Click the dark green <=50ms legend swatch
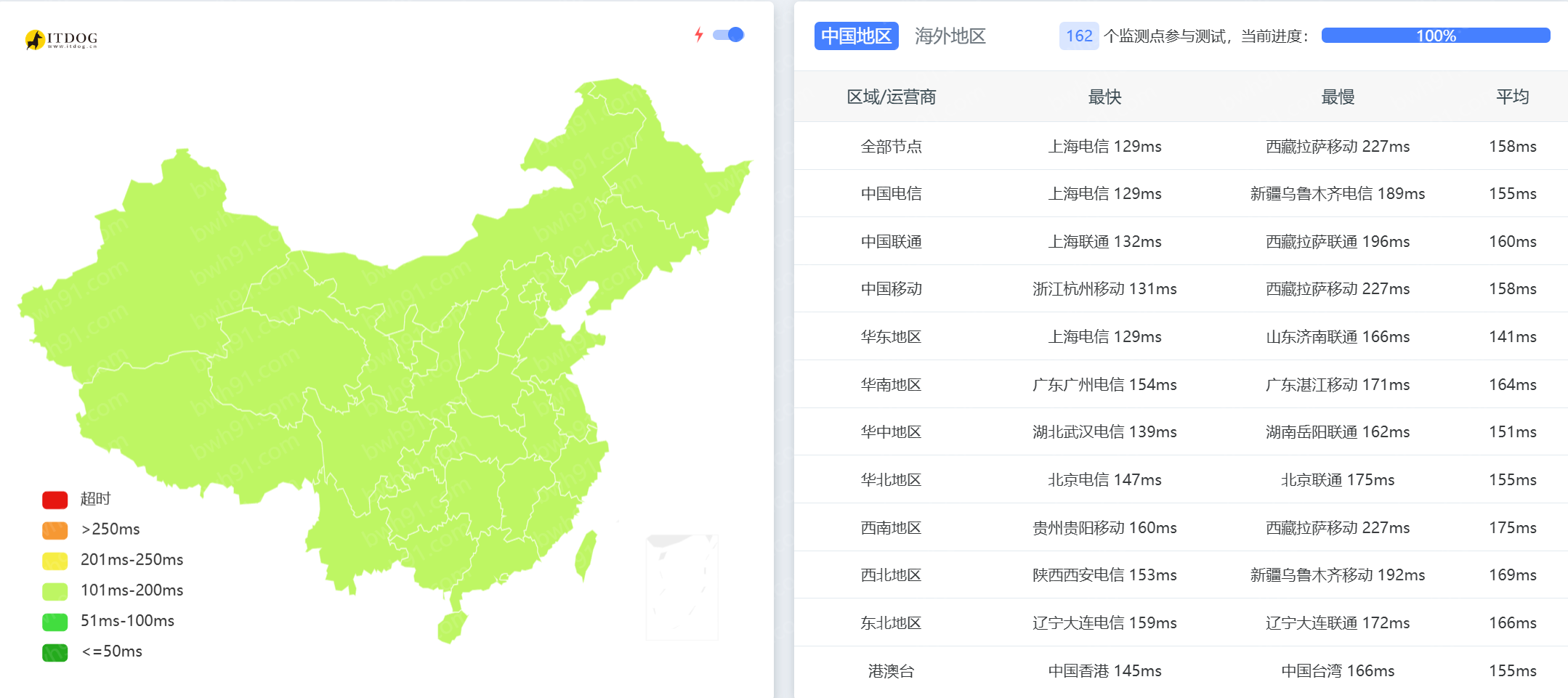The width and height of the screenshot is (1568, 698). click(x=55, y=652)
